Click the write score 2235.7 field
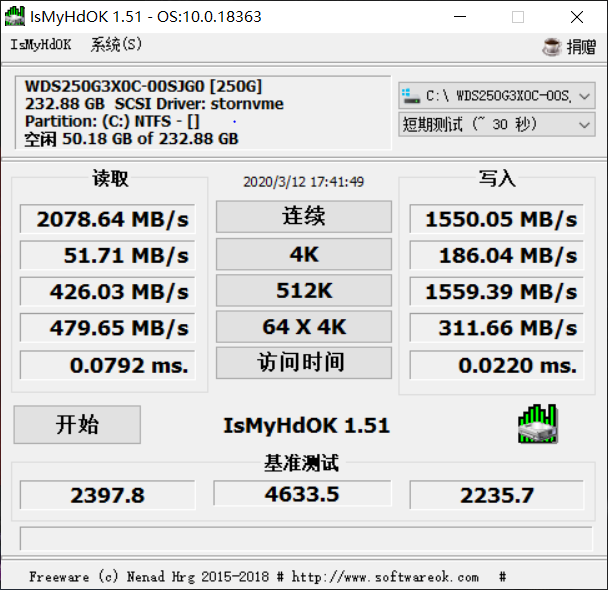 pos(499,495)
